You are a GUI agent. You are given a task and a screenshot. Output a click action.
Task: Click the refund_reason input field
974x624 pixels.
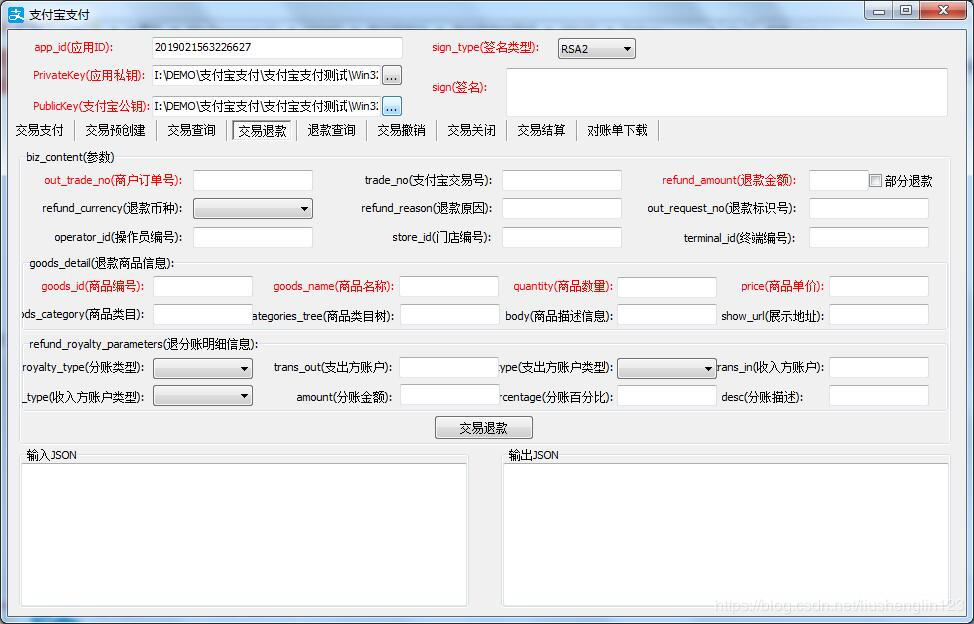coord(562,209)
